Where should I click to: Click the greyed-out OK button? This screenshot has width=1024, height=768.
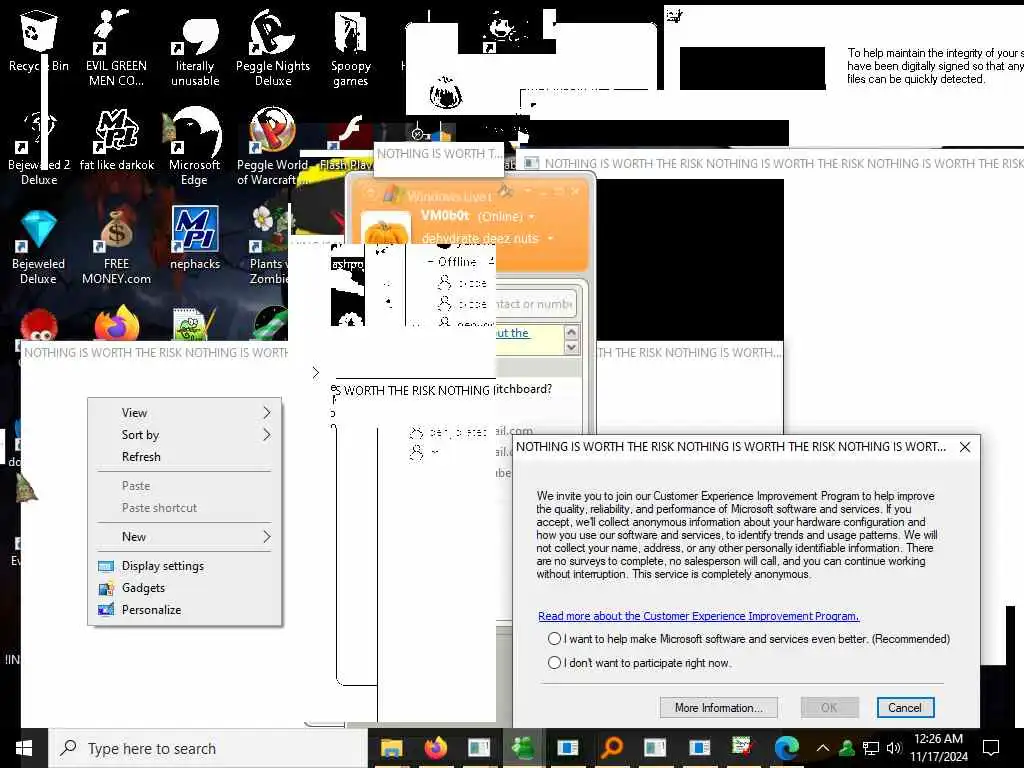pyautogui.click(x=829, y=708)
